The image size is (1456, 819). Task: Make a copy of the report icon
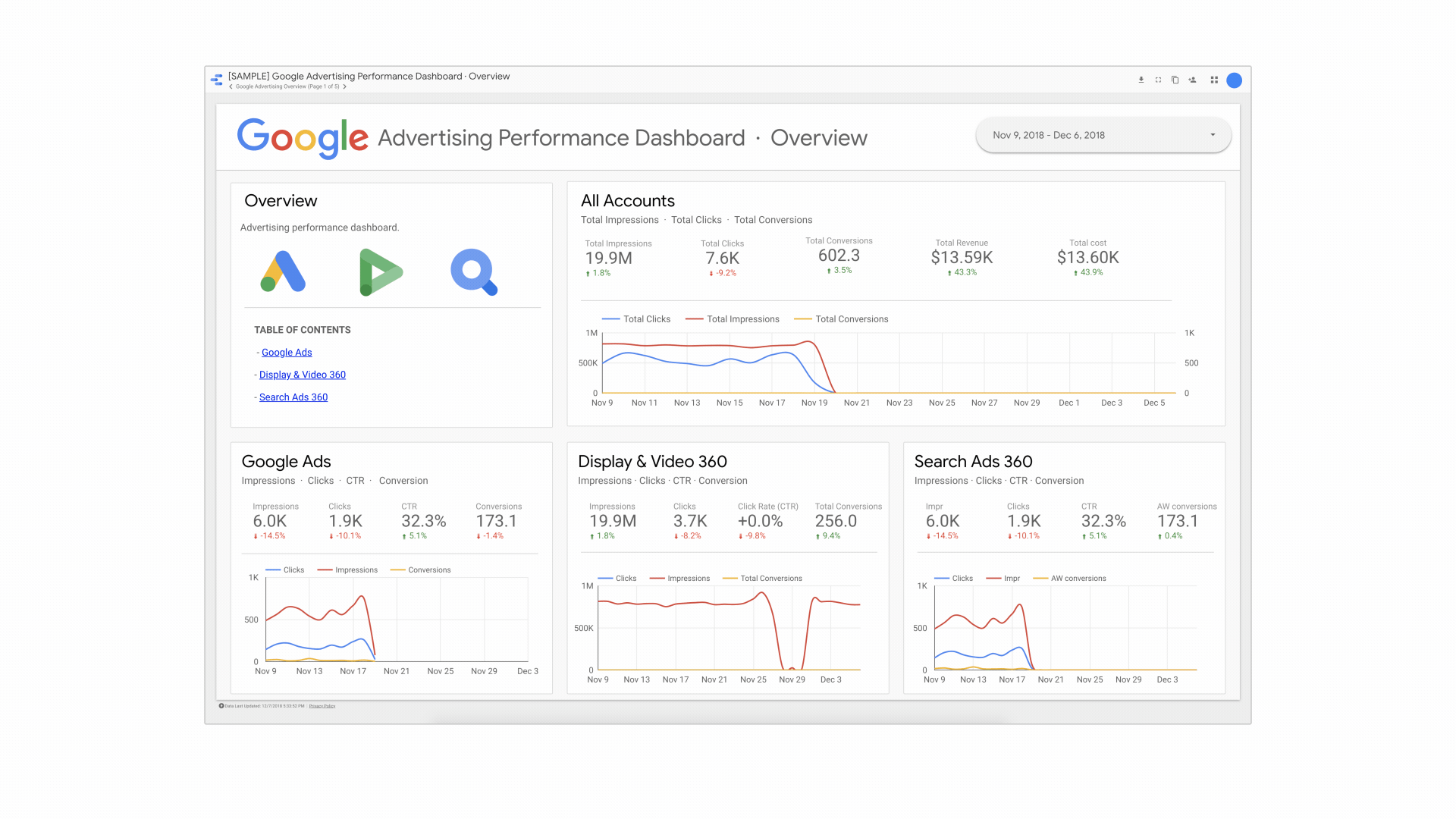click(x=1175, y=80)
